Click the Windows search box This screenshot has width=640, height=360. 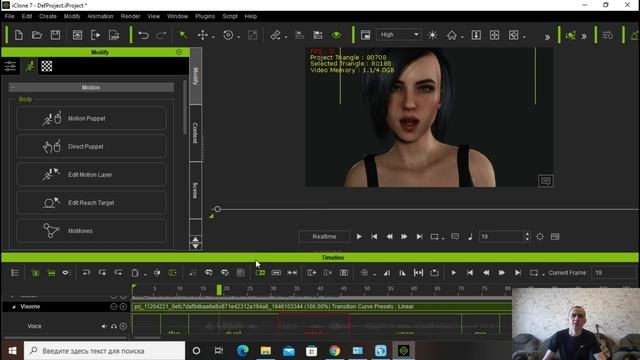(x=104, y=351)
